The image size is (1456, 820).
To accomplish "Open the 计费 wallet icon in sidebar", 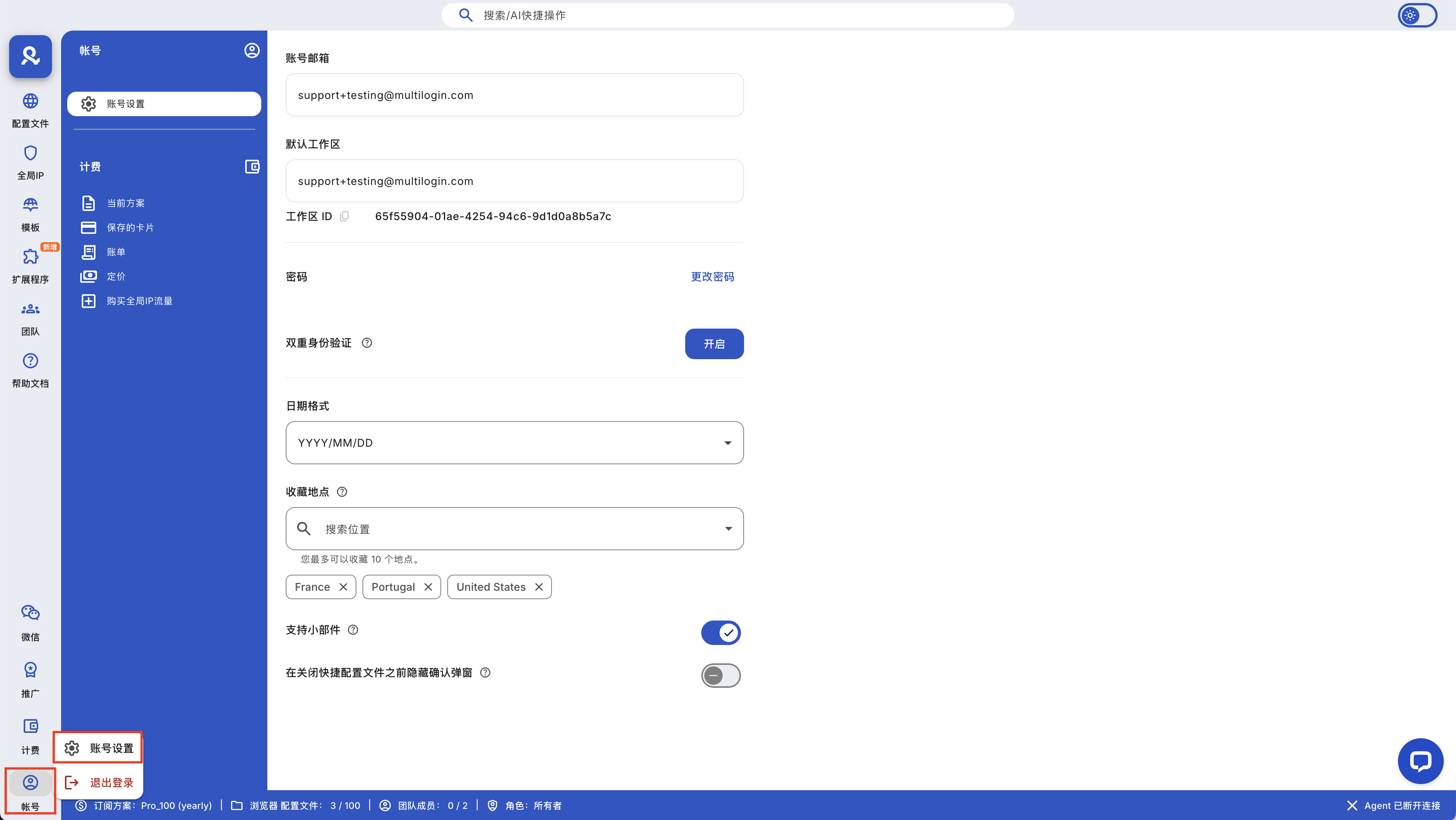I will [x=31, y=726].
